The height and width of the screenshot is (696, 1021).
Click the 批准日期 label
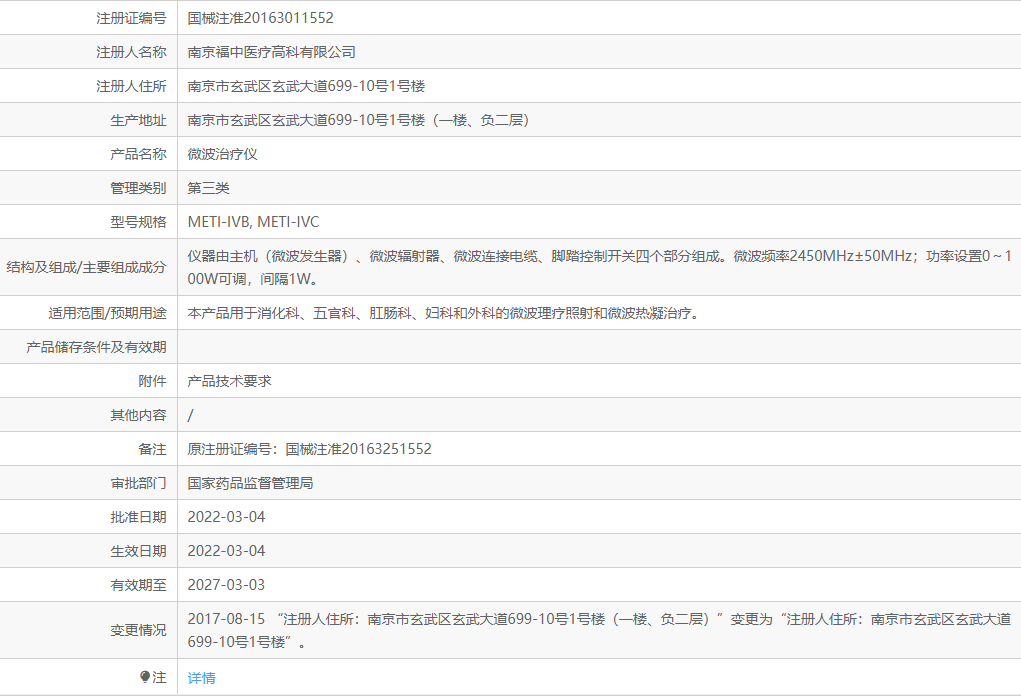click(x=139, y=517)
